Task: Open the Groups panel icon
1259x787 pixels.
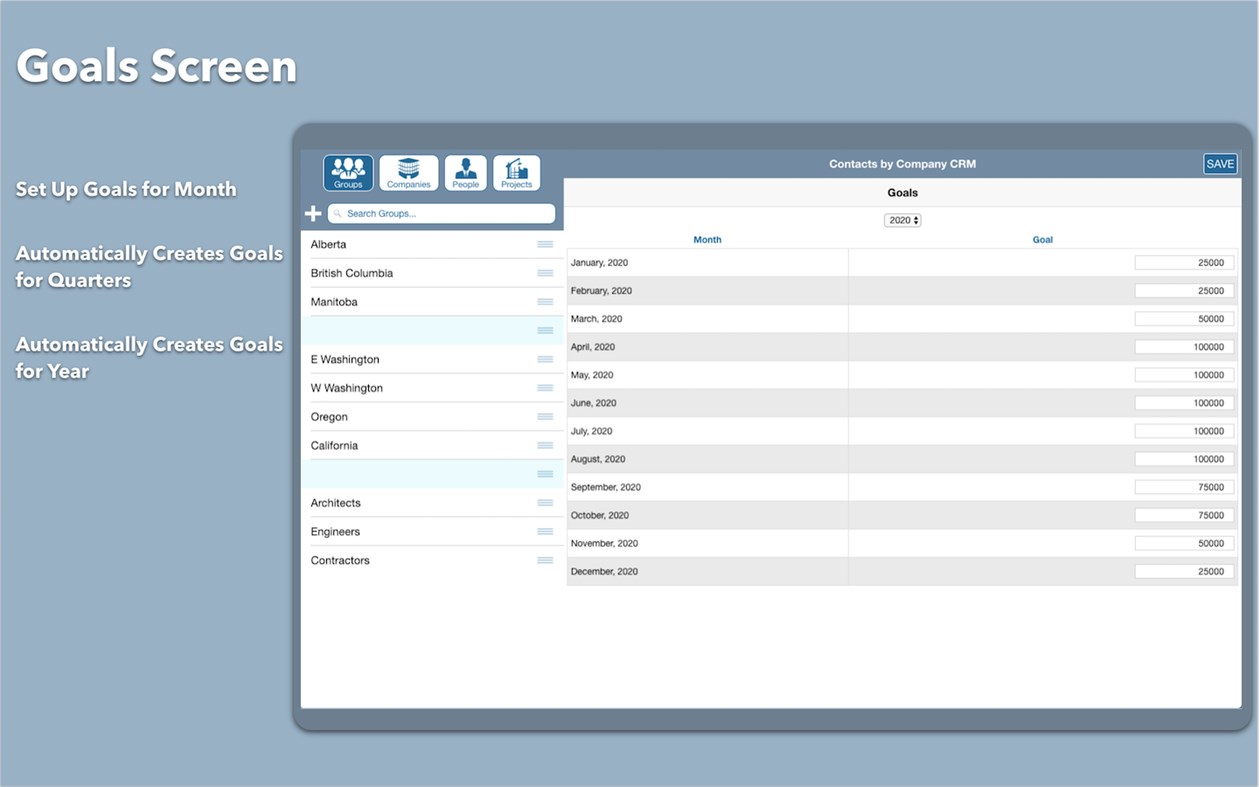Action: pos(347,172)
